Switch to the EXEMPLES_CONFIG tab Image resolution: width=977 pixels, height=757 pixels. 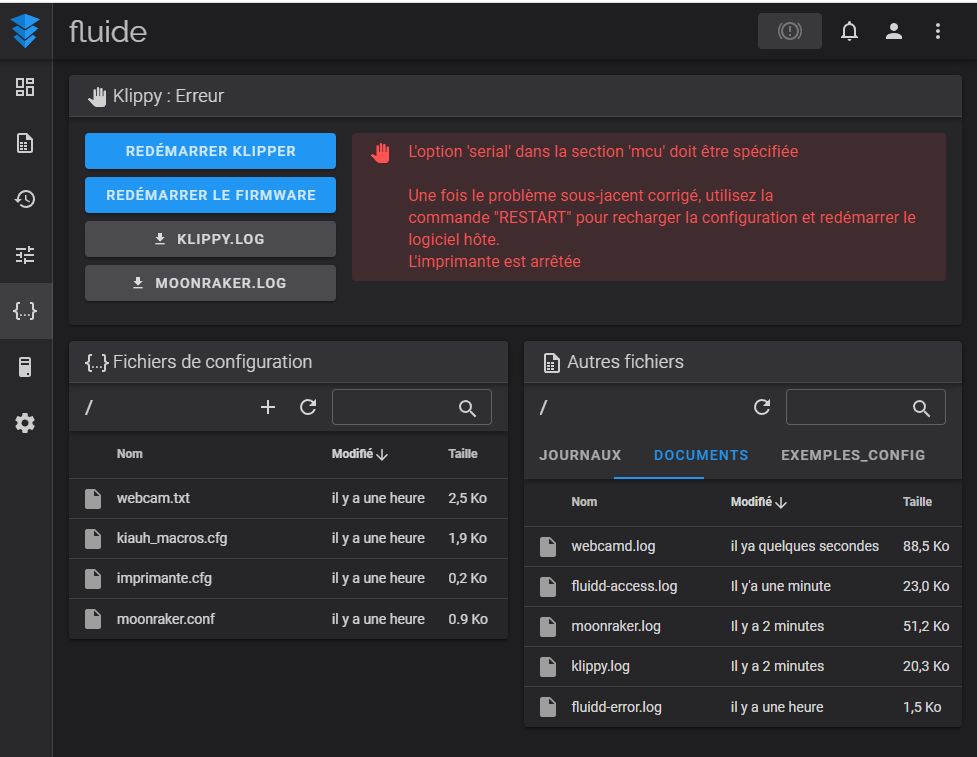(852, 455)
